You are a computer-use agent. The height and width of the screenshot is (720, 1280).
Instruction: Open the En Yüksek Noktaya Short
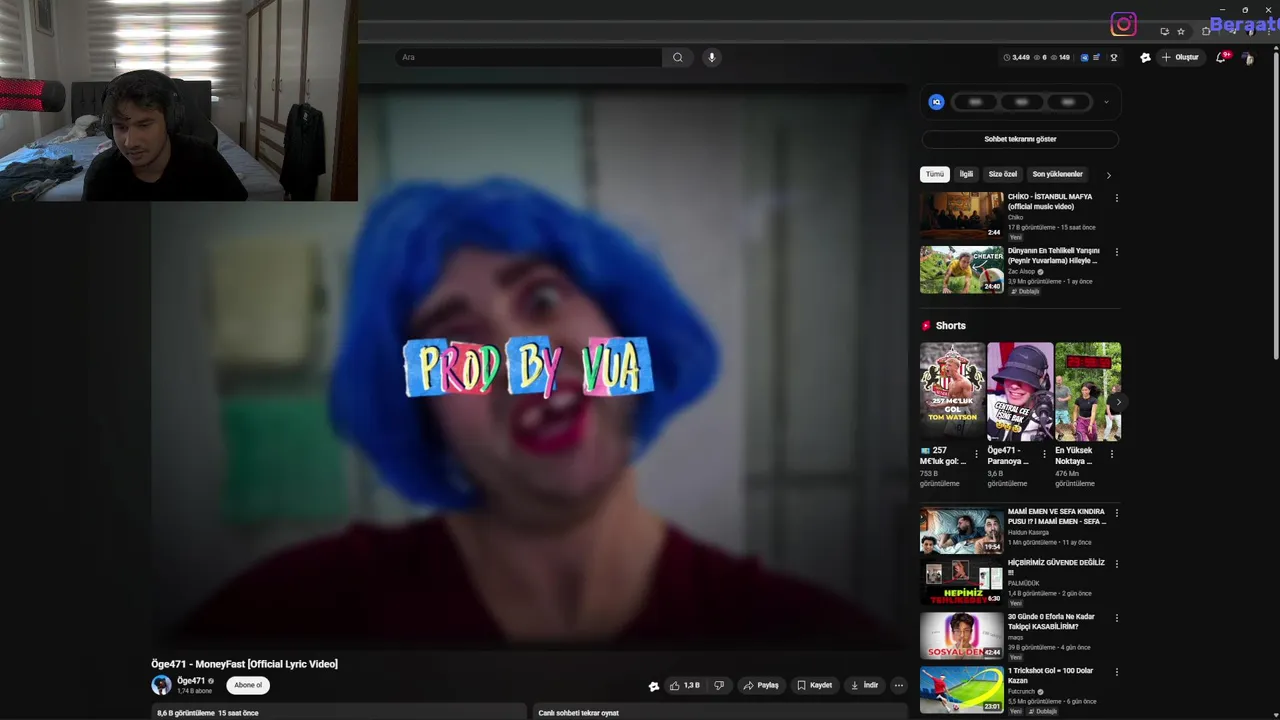(1088, 391)
